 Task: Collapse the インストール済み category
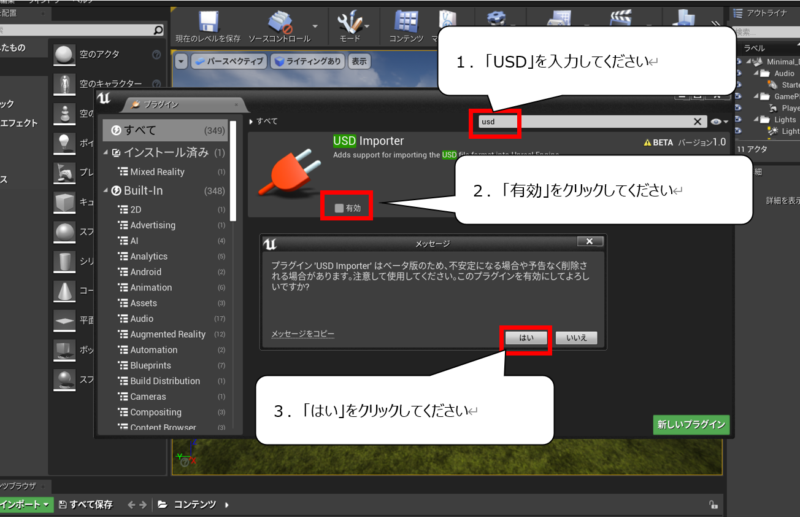click(106, 153)
